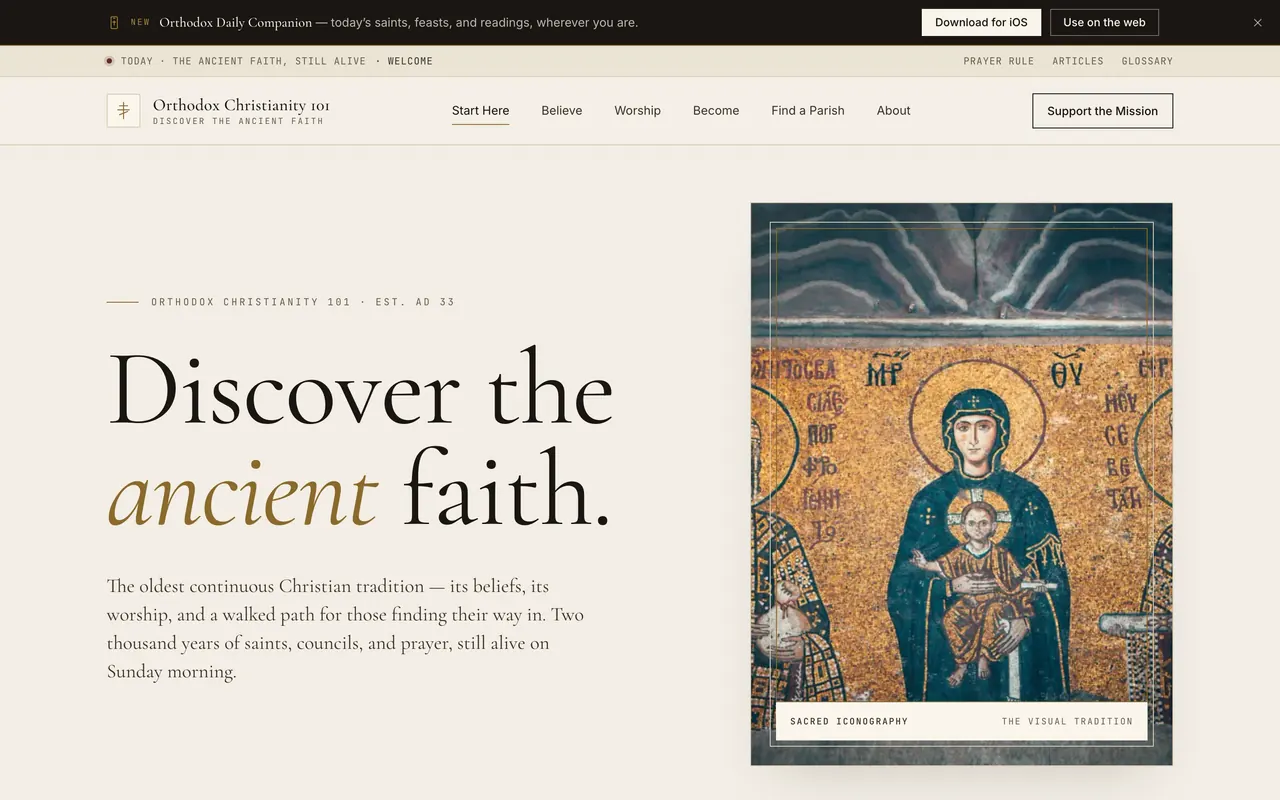The image size is (1280, 800).
Task: Open the Glossary link
Action: click(1147, 61)
